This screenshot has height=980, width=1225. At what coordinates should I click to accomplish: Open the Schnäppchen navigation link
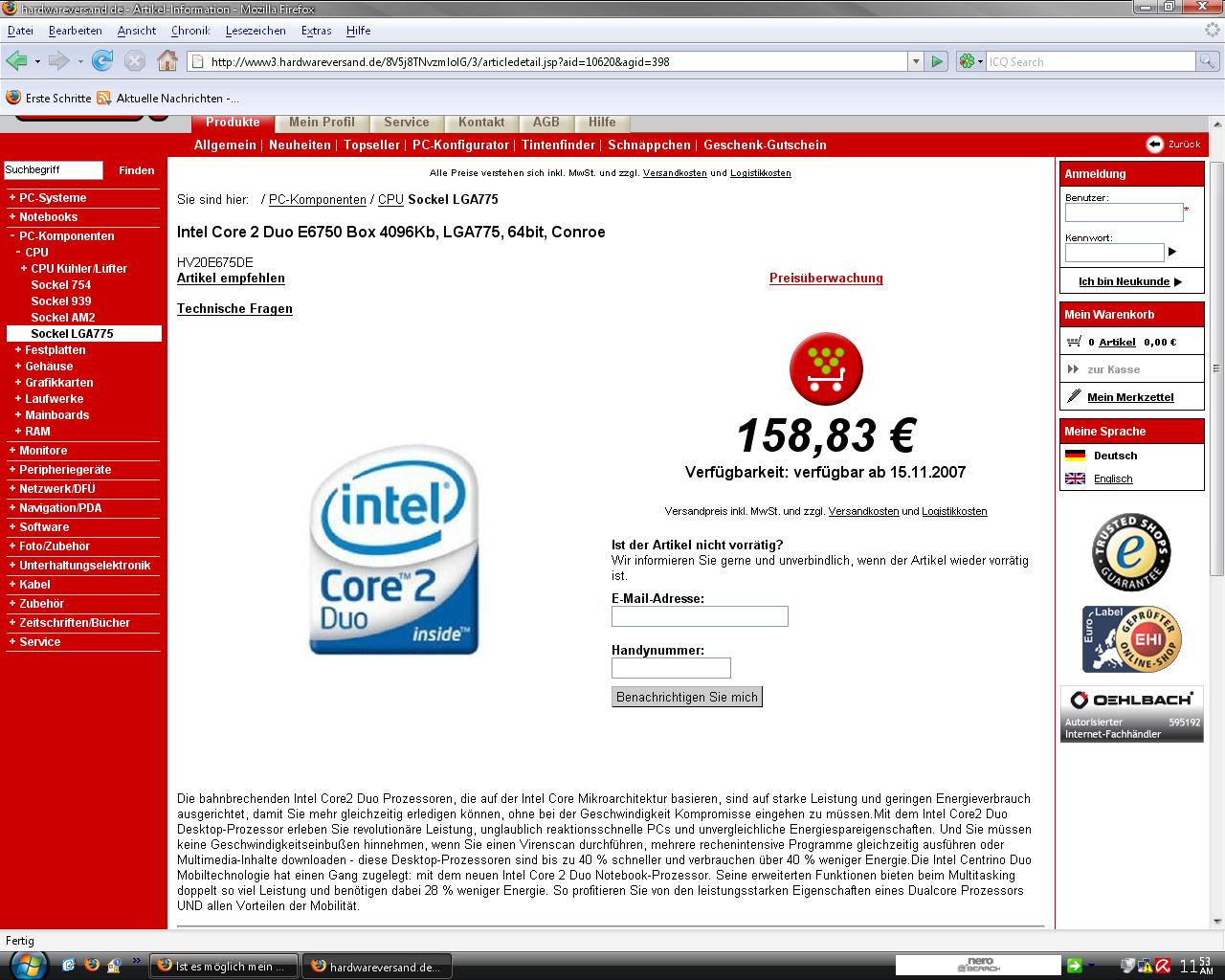coord(649,145)
